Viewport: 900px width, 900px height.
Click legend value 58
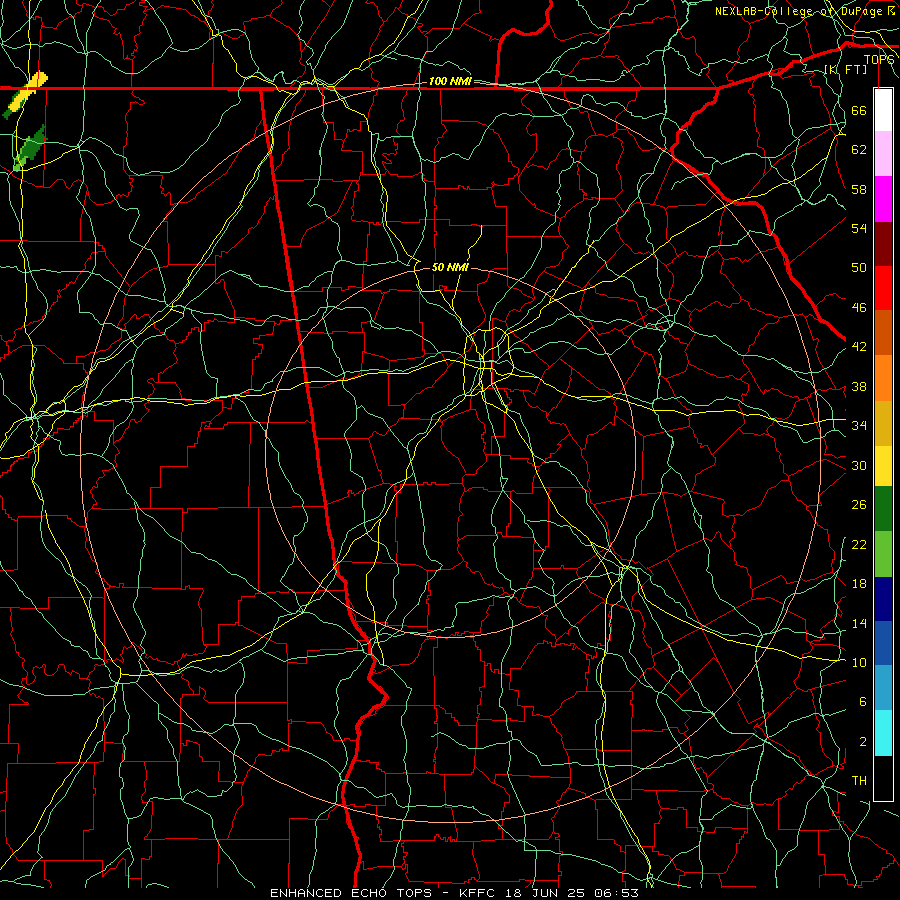(x=859, y=189)
